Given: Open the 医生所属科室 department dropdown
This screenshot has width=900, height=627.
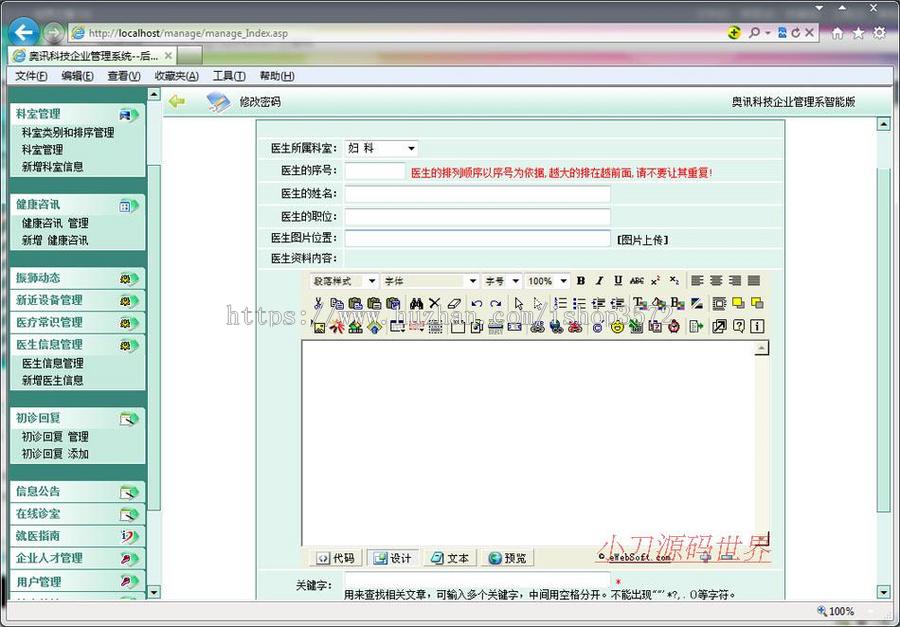Looking at the screenshot, I should [x=380, y=146].
